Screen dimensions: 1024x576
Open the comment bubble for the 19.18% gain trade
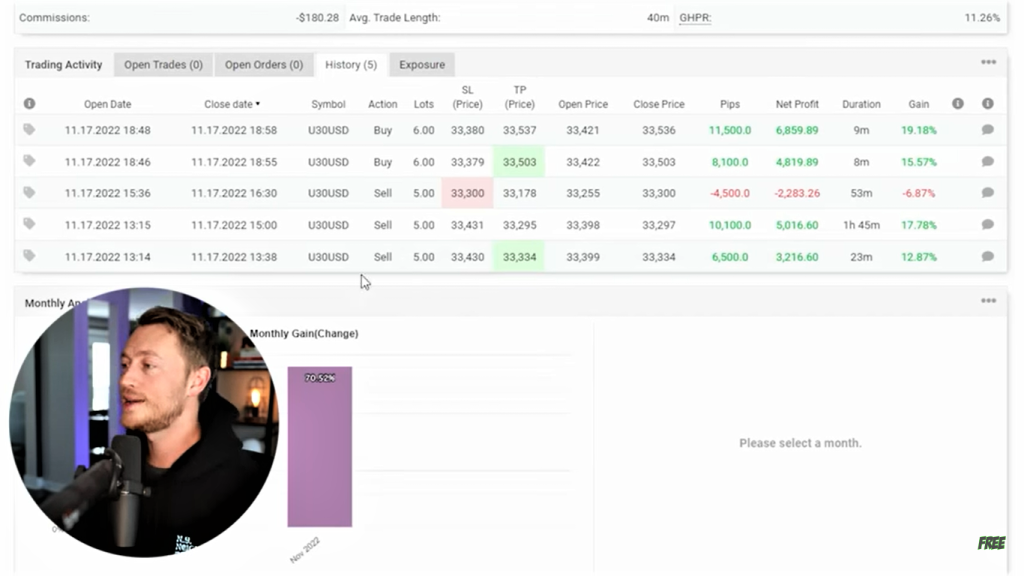click(987, 130)
